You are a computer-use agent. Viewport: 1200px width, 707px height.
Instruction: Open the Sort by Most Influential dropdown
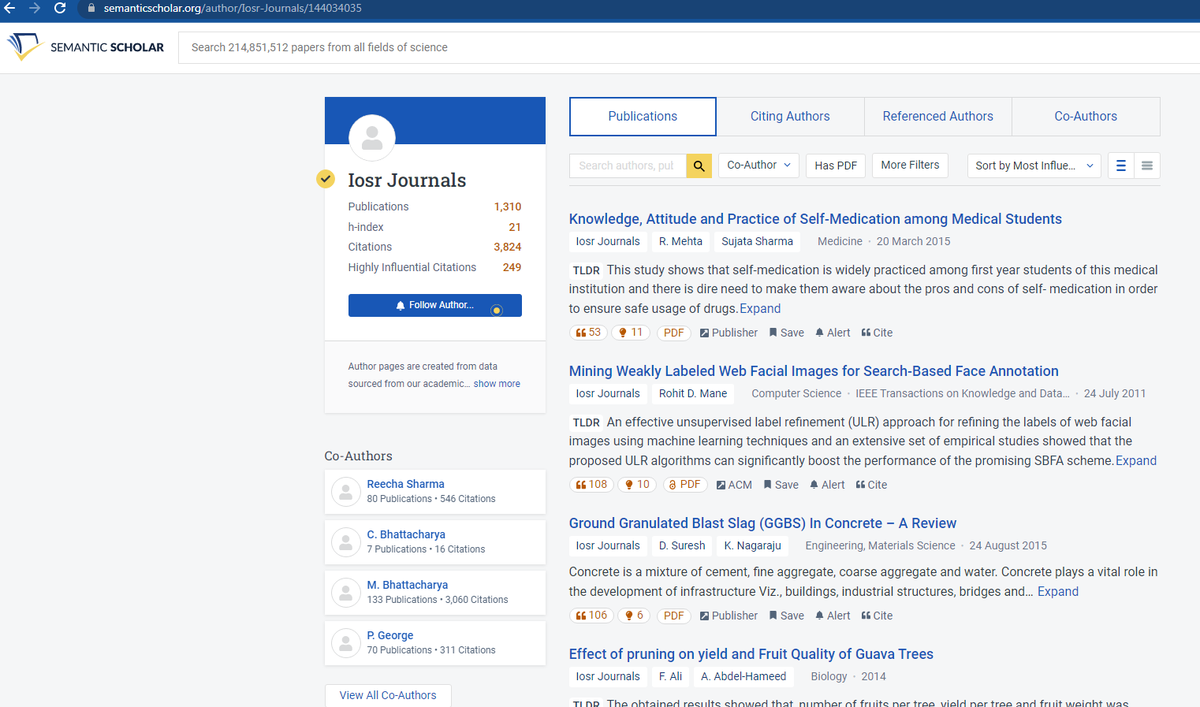pos(1034,166)
